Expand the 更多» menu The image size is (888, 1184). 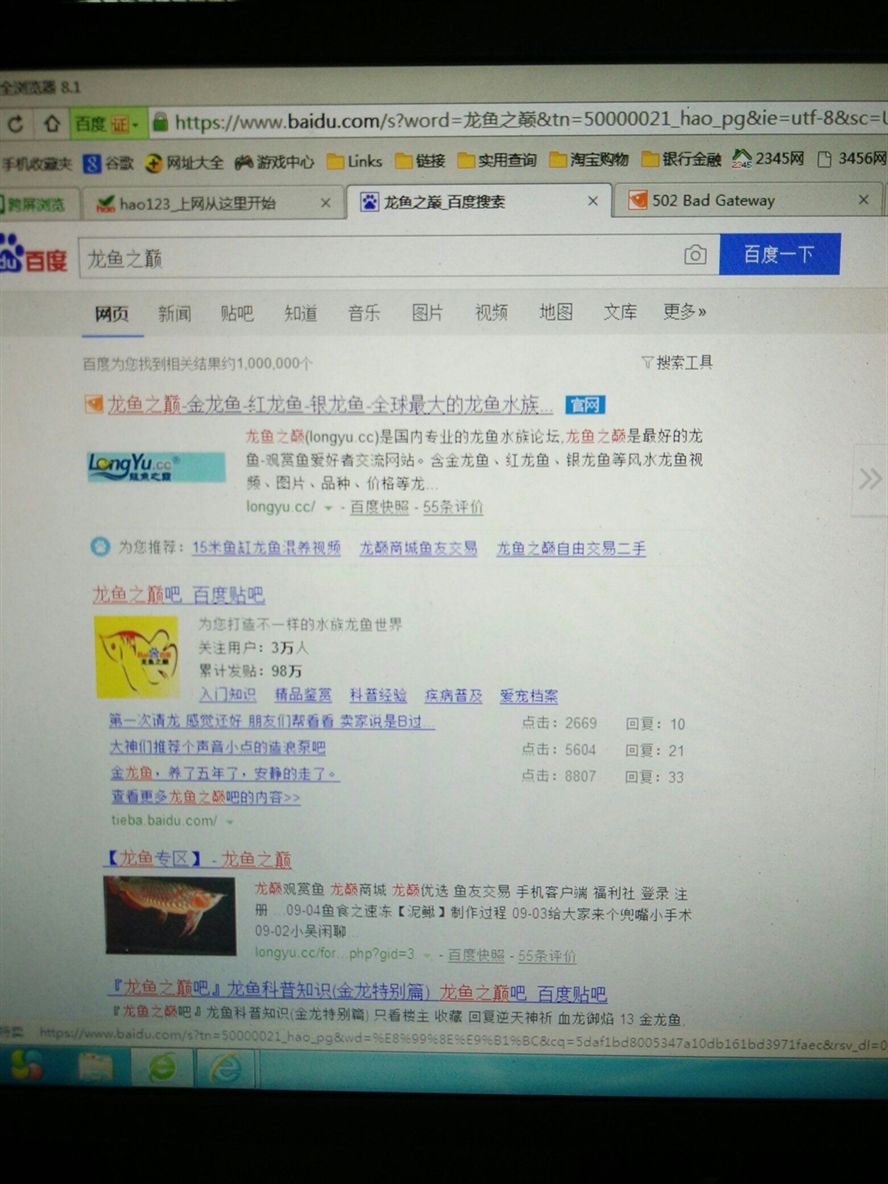click(x=685, y=311)
